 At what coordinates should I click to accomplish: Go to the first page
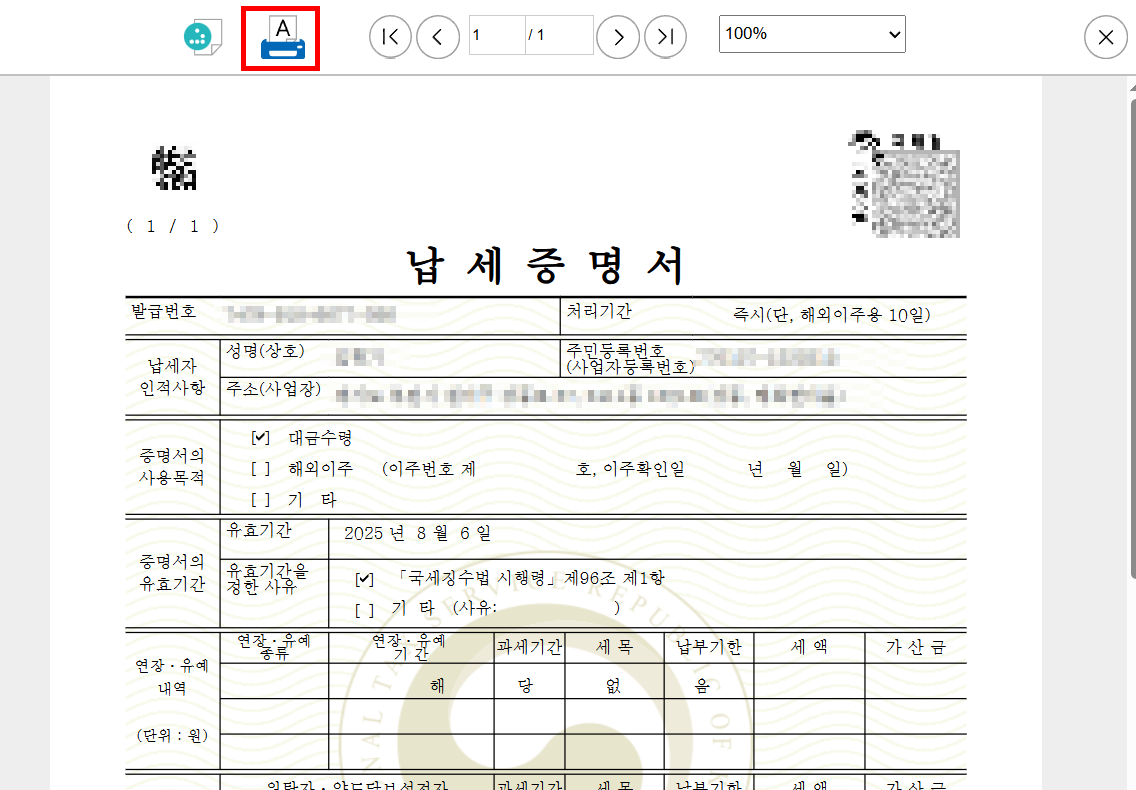click(x=390, y=37)
